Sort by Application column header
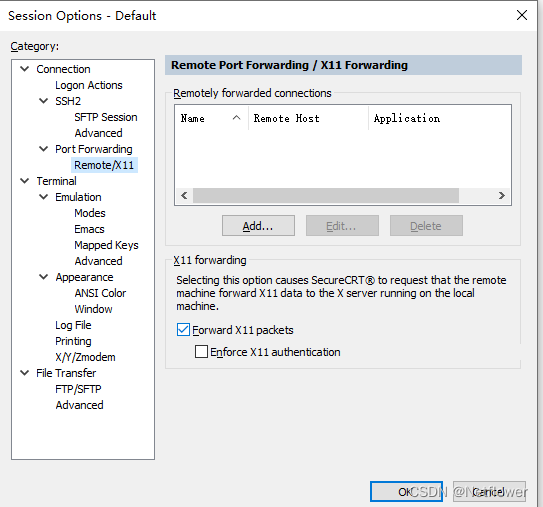543x507 pixels. [439, 118]
